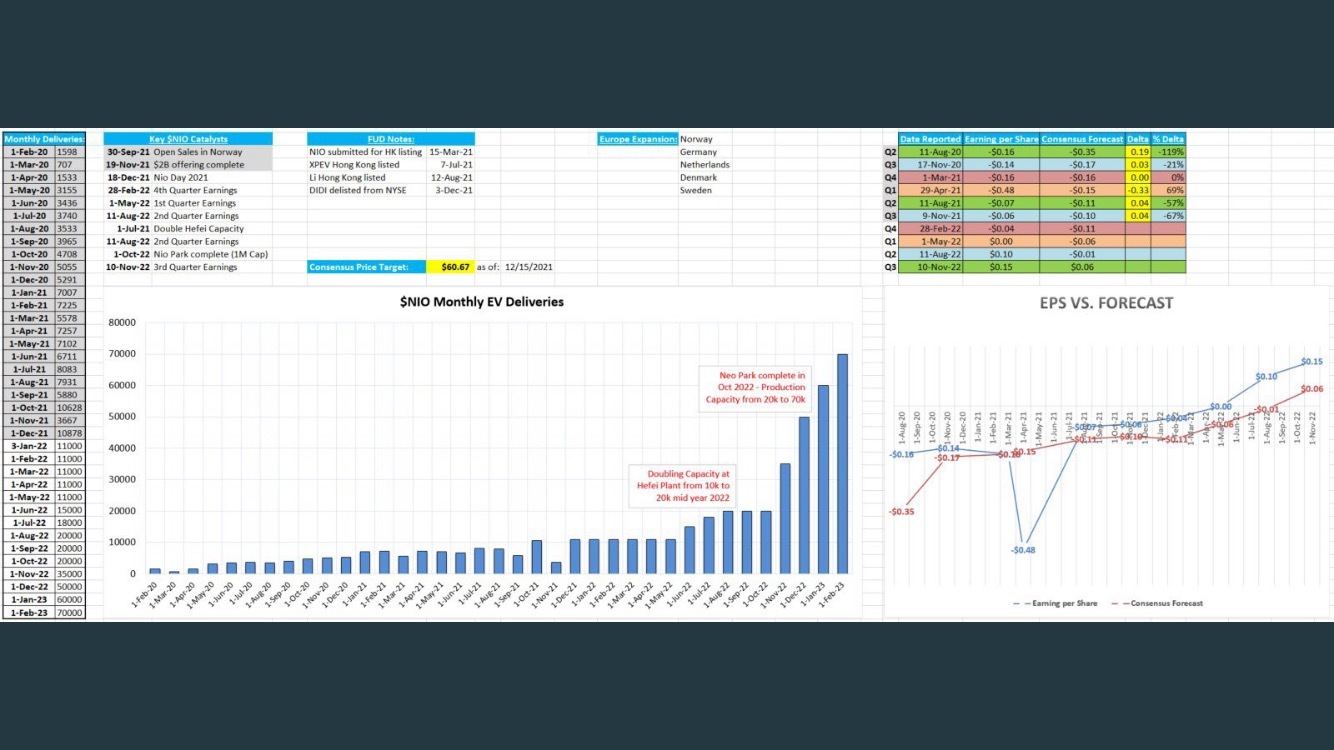Click the DIDI delisted from NYSE note

pyautogui.click(x=357, y=190)
